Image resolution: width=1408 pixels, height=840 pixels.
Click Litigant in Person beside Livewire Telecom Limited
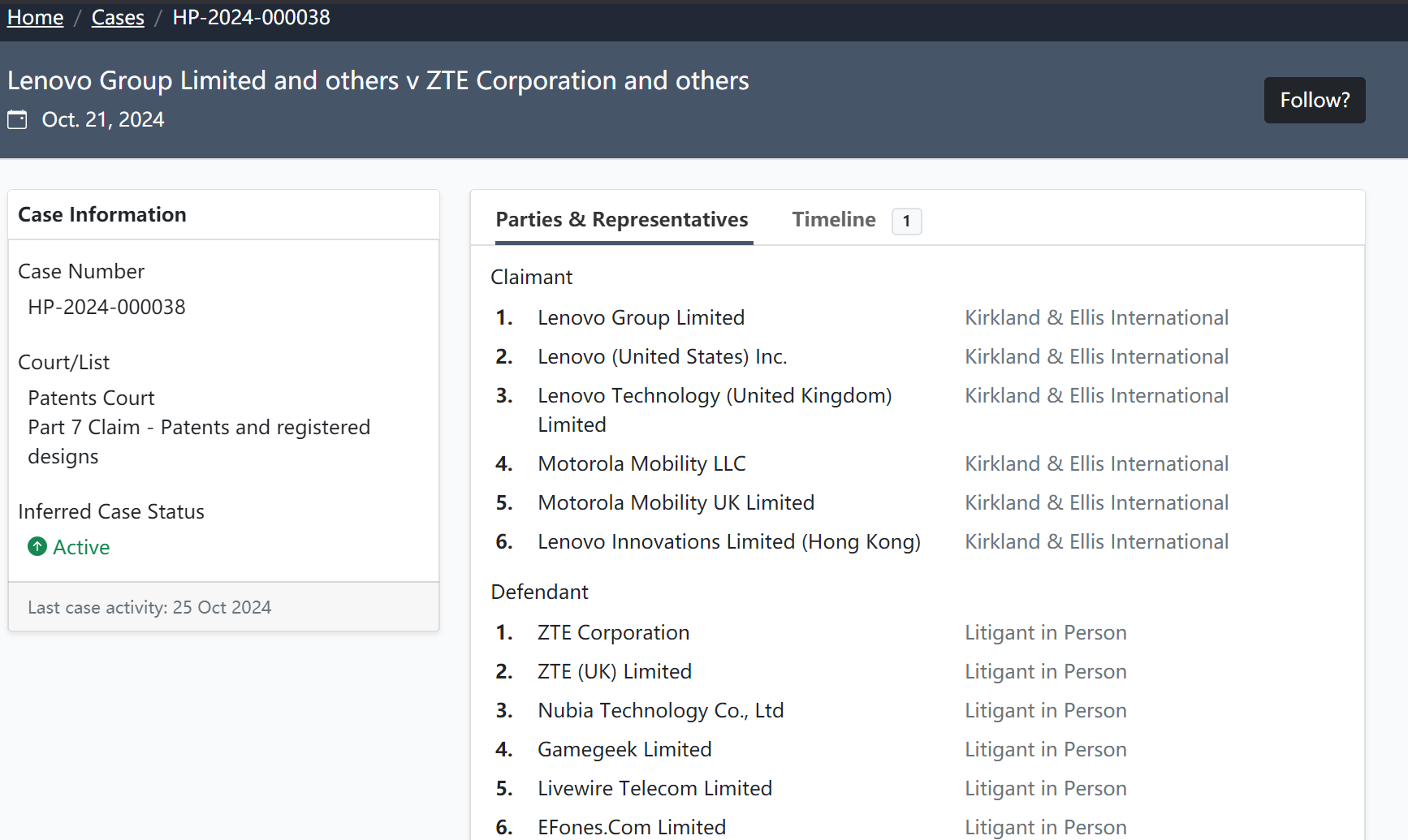point(1045,788)
